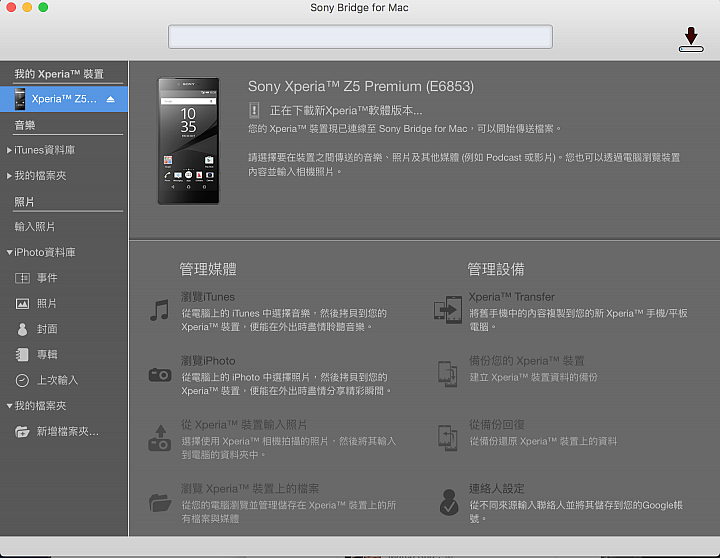Click the camera icon for 瀏覽iPhoto
This screenshot has width=720, height=558.
pyautogui.click(x=160, y=375)
